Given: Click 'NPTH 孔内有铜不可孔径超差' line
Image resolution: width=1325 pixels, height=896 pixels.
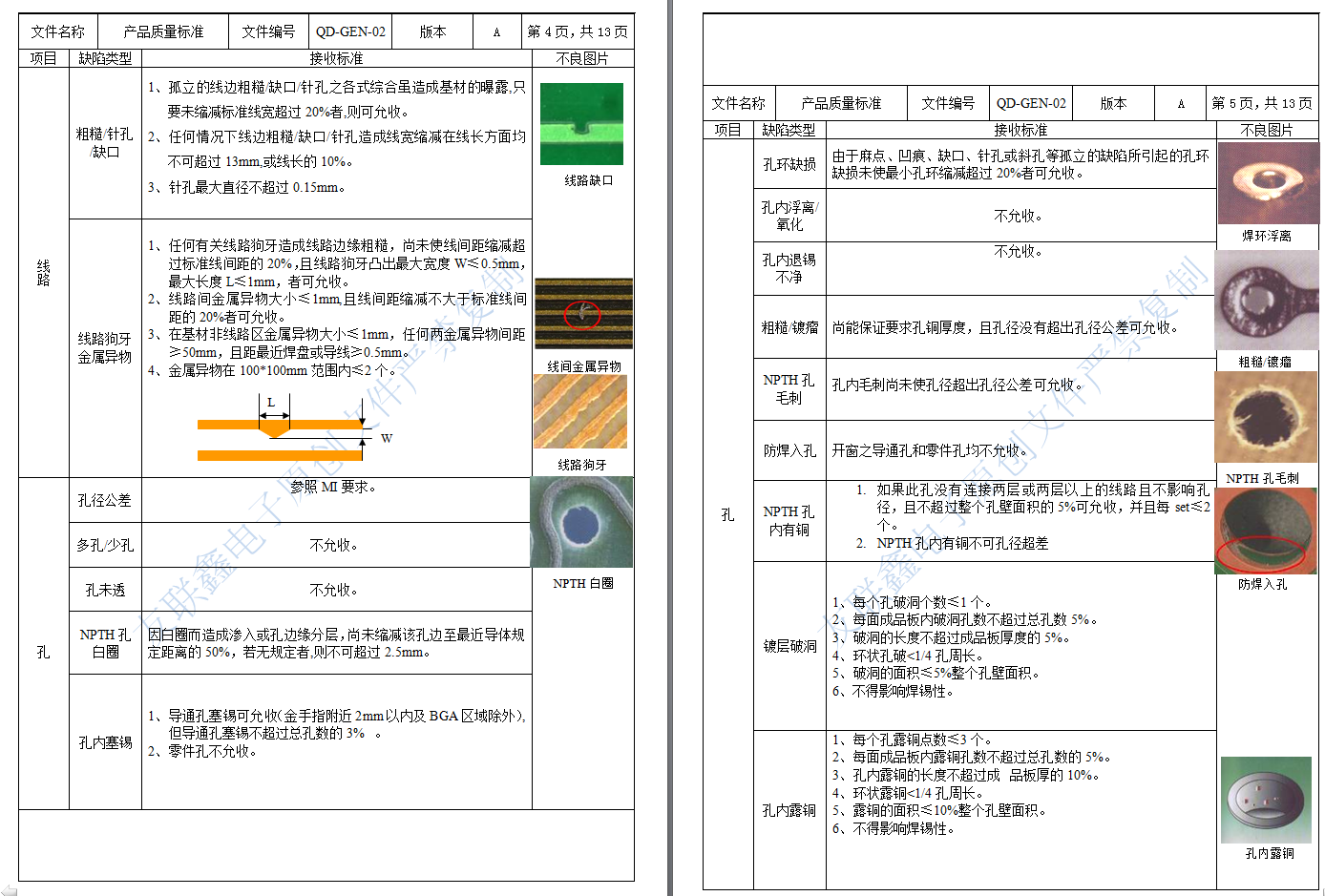Looking at the screenshot, I should [x=962, y=543].
